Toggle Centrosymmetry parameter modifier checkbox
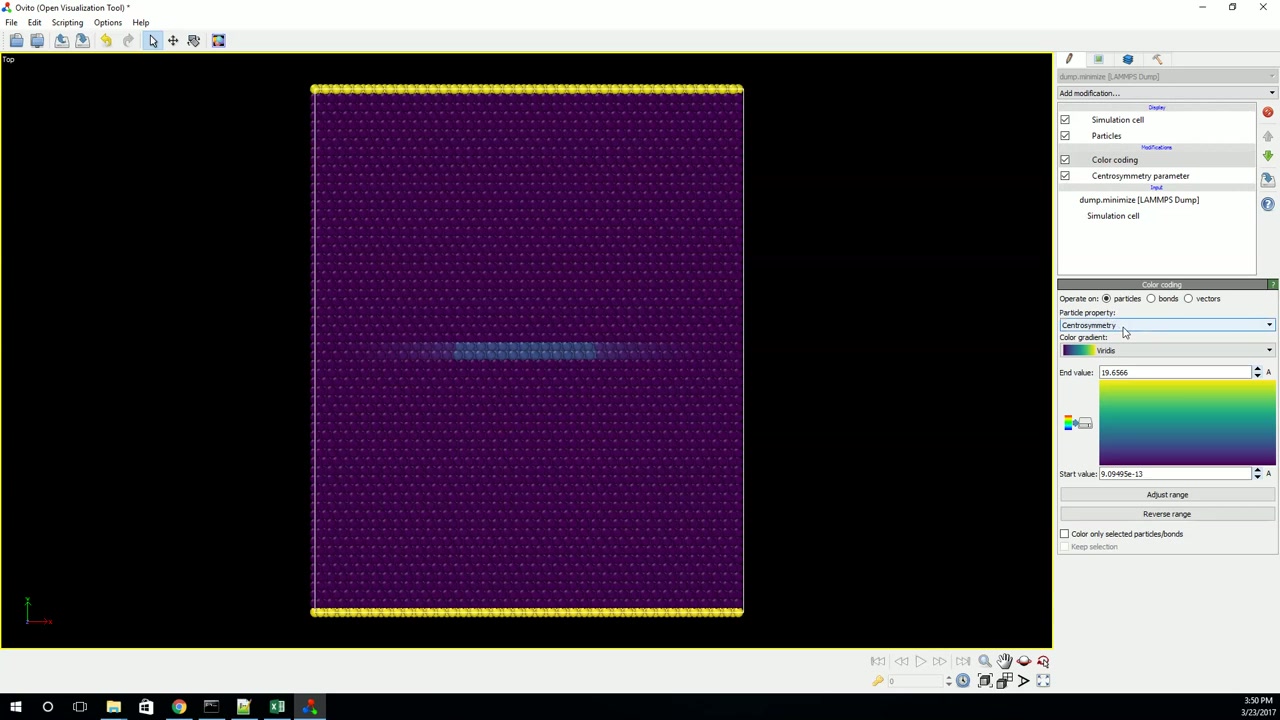 1065,176
